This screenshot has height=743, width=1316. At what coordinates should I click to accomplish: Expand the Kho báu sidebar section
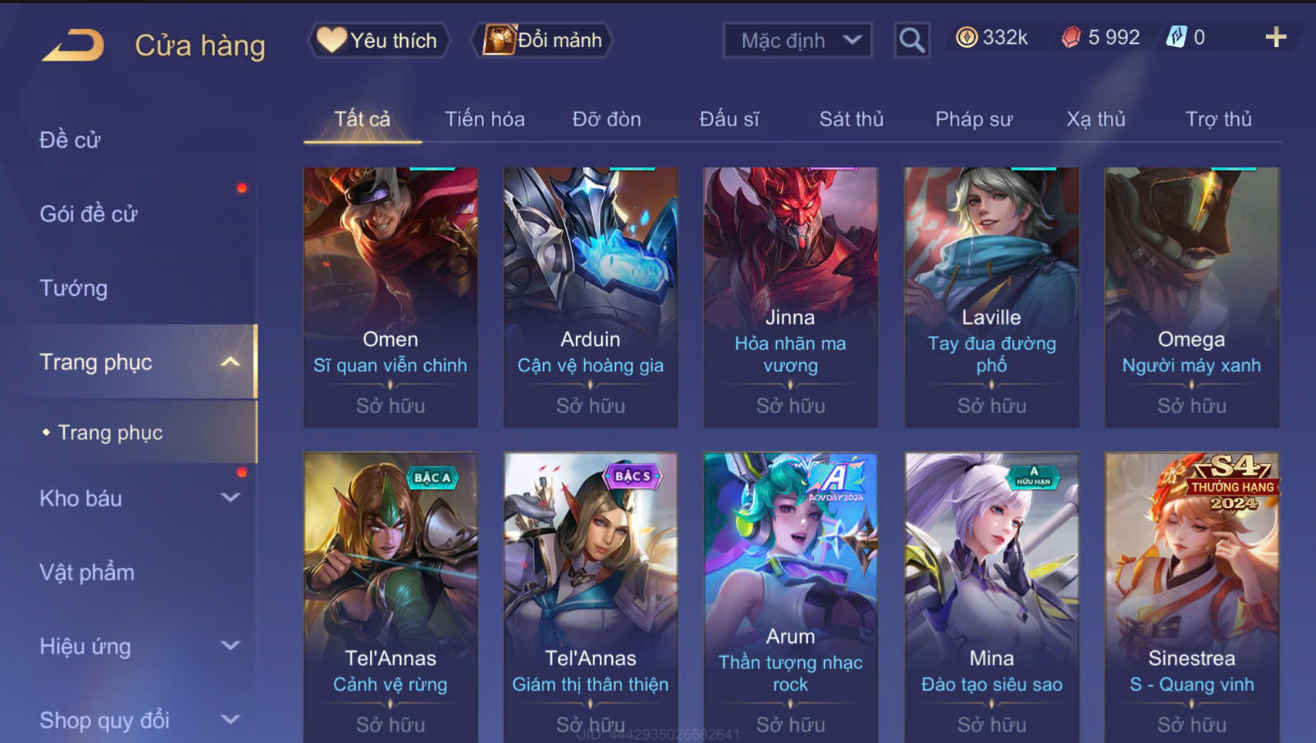(x=230, y=498)
